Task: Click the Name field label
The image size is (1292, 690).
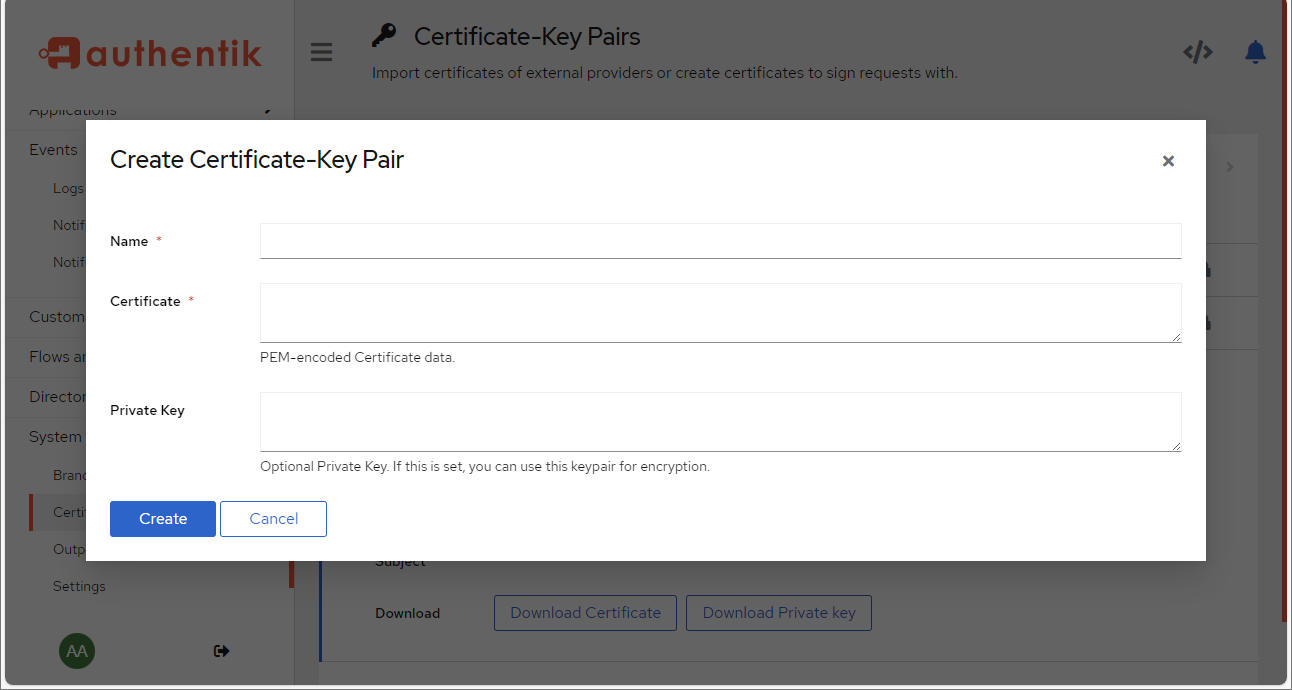Action: [129, 241]
